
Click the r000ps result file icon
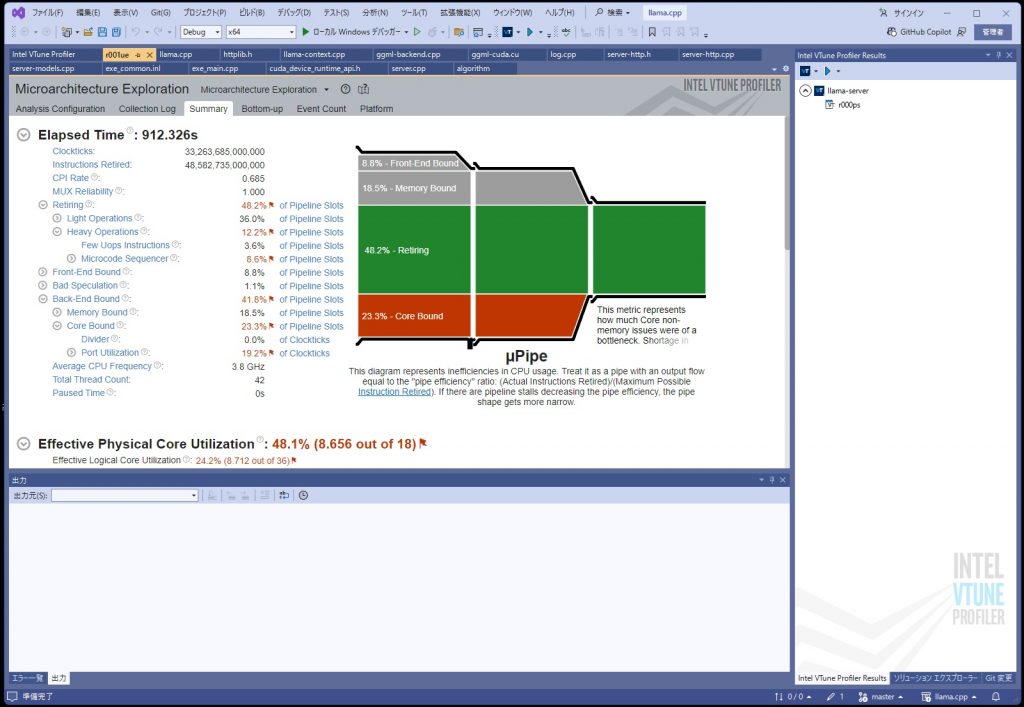pyautogui.click(x=829, y=104)
